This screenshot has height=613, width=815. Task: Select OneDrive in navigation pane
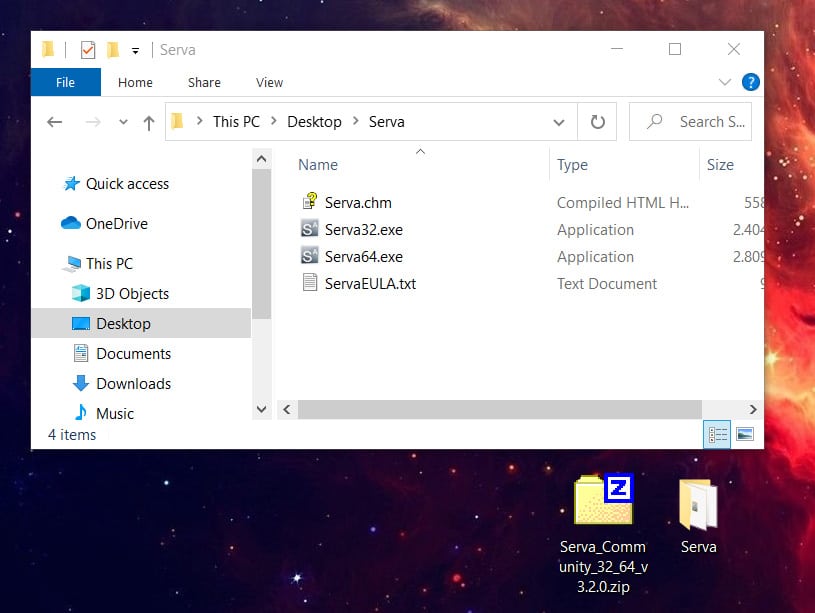coord(117,224)
